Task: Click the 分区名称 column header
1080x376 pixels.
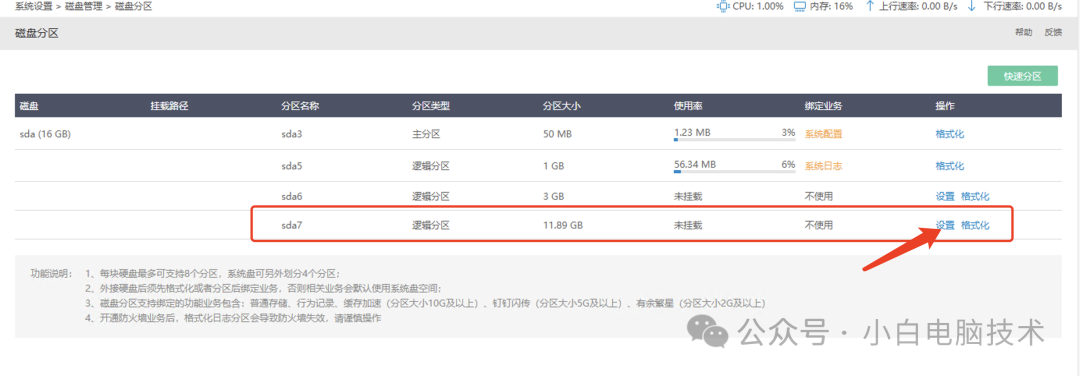Action: click(300, 106)
